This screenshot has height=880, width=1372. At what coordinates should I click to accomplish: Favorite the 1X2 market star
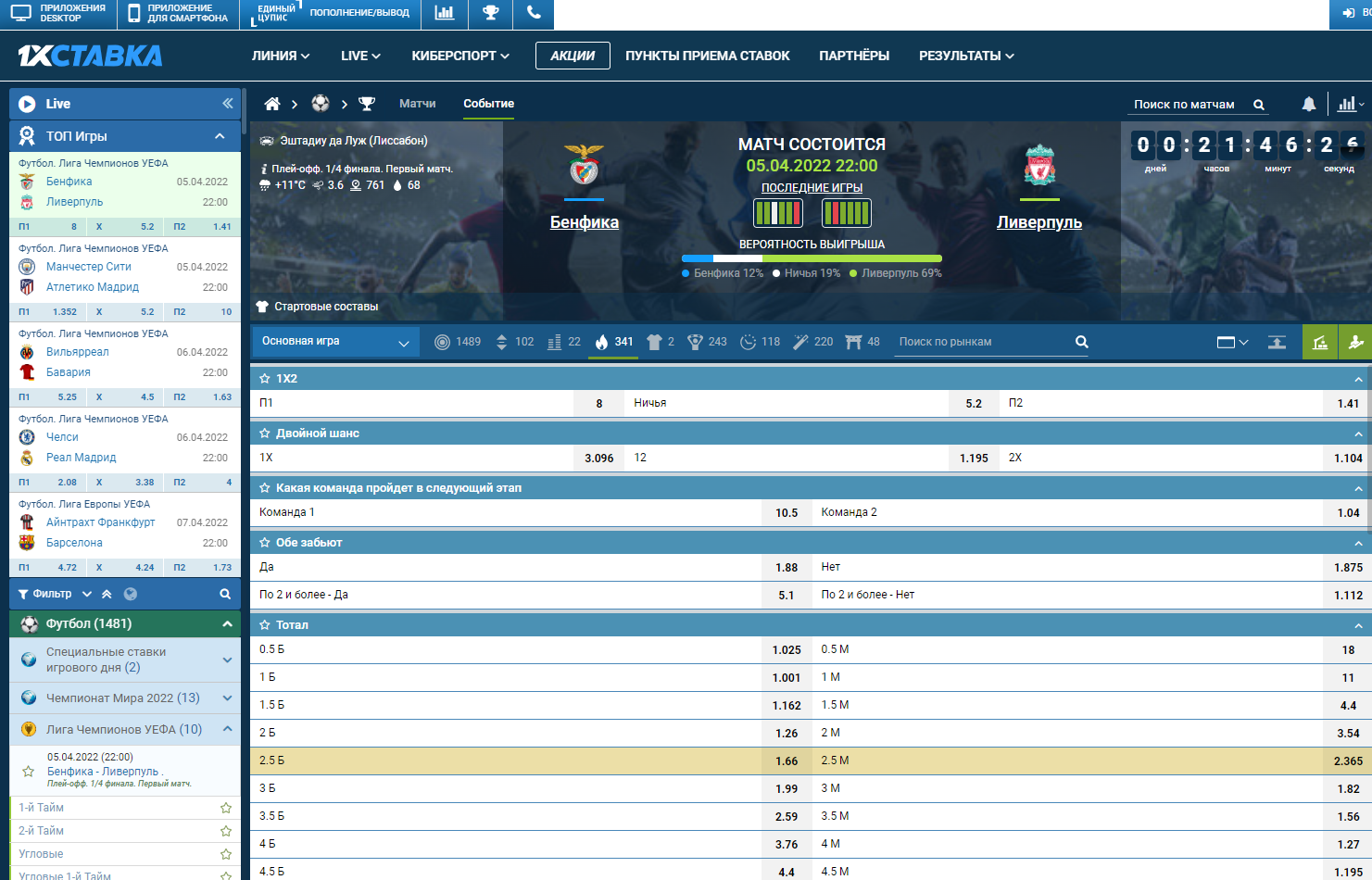265,379
